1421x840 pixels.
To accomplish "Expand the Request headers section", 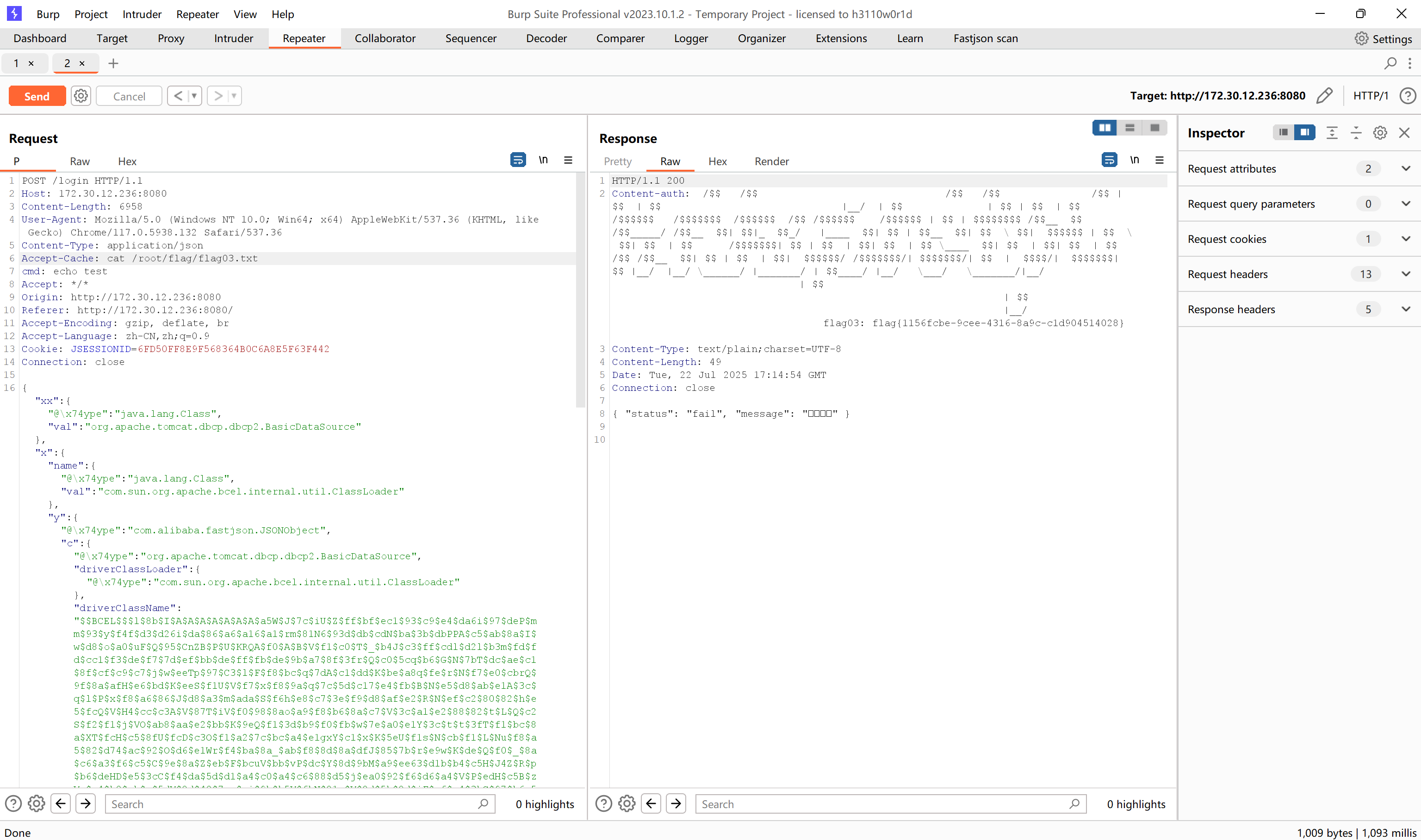I will coord(1405,274).
